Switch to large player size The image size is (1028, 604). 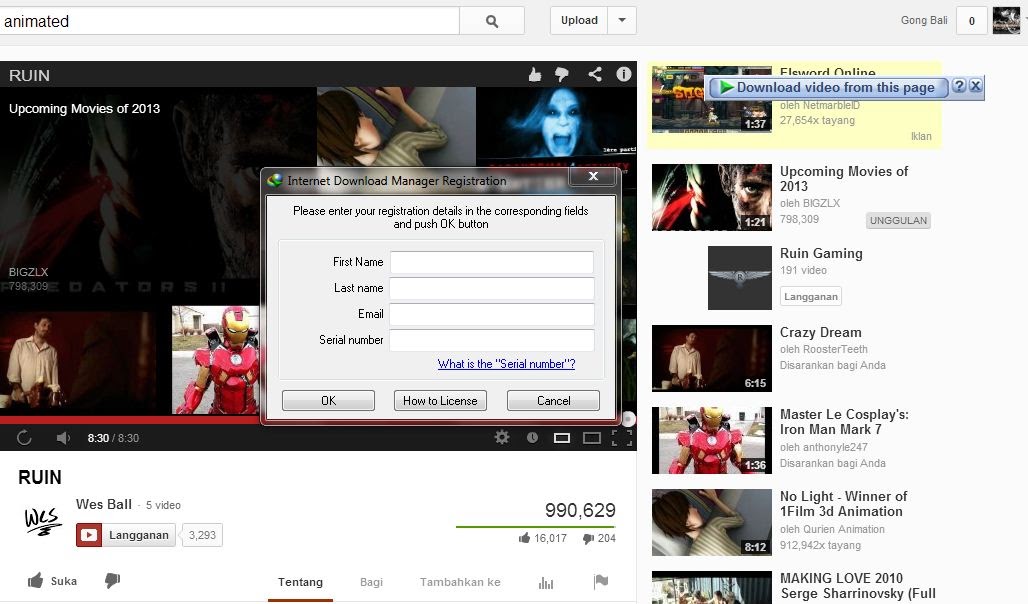592,437
